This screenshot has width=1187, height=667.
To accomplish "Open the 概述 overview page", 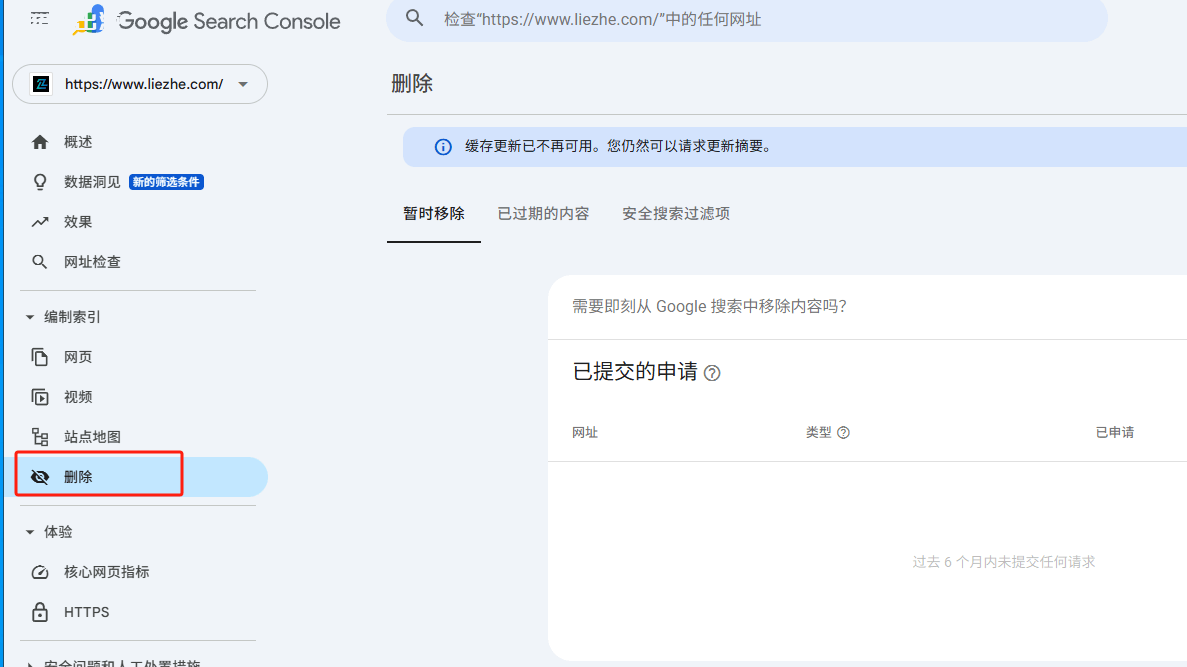I will [78, 142].
